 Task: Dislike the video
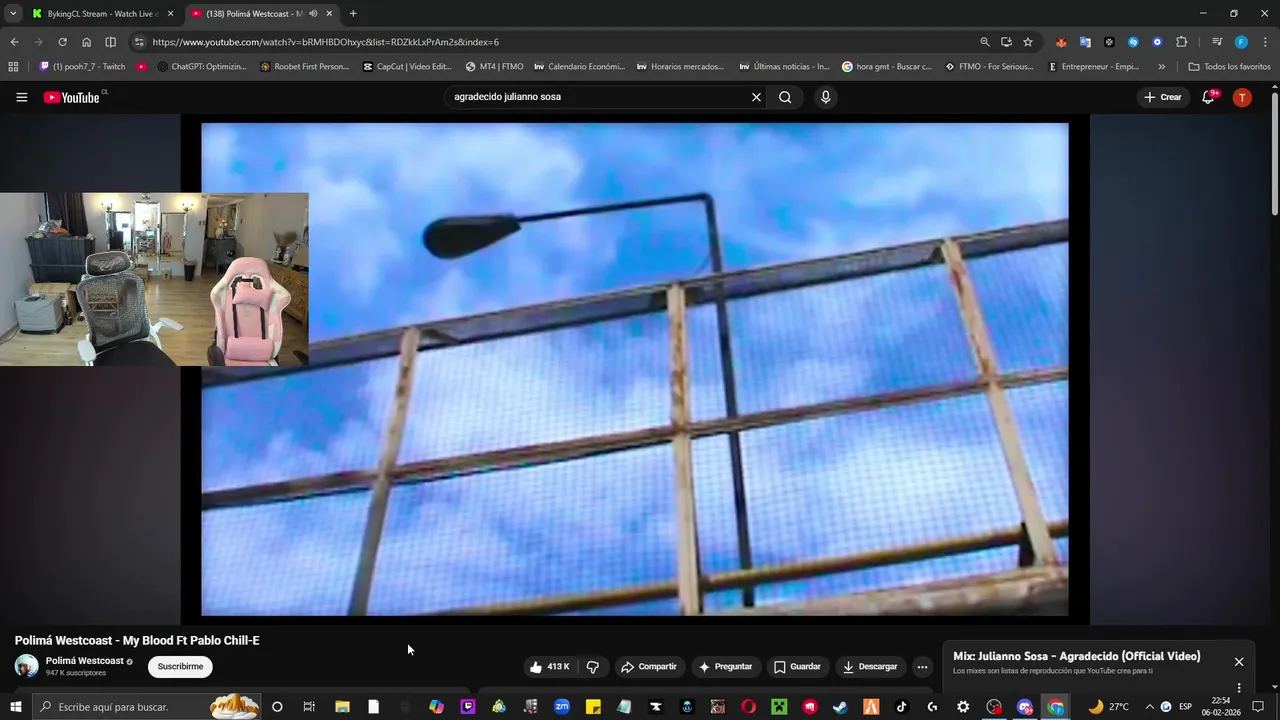[593, 667]
